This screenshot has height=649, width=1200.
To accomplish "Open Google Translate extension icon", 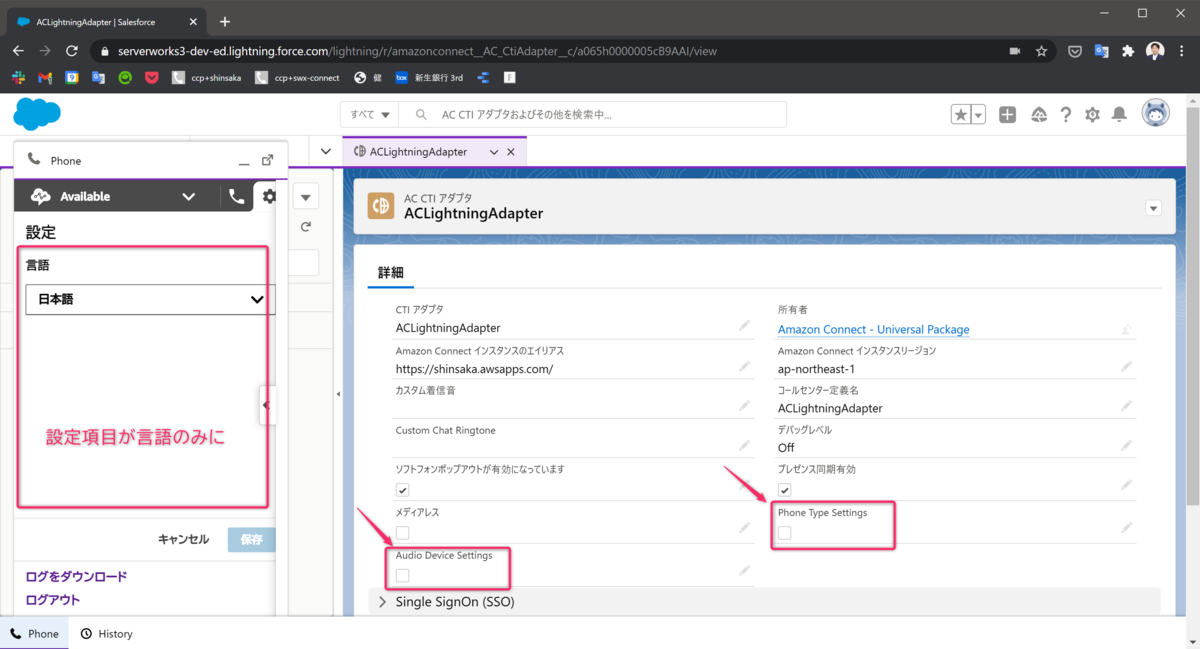I will click(1102, 51).
